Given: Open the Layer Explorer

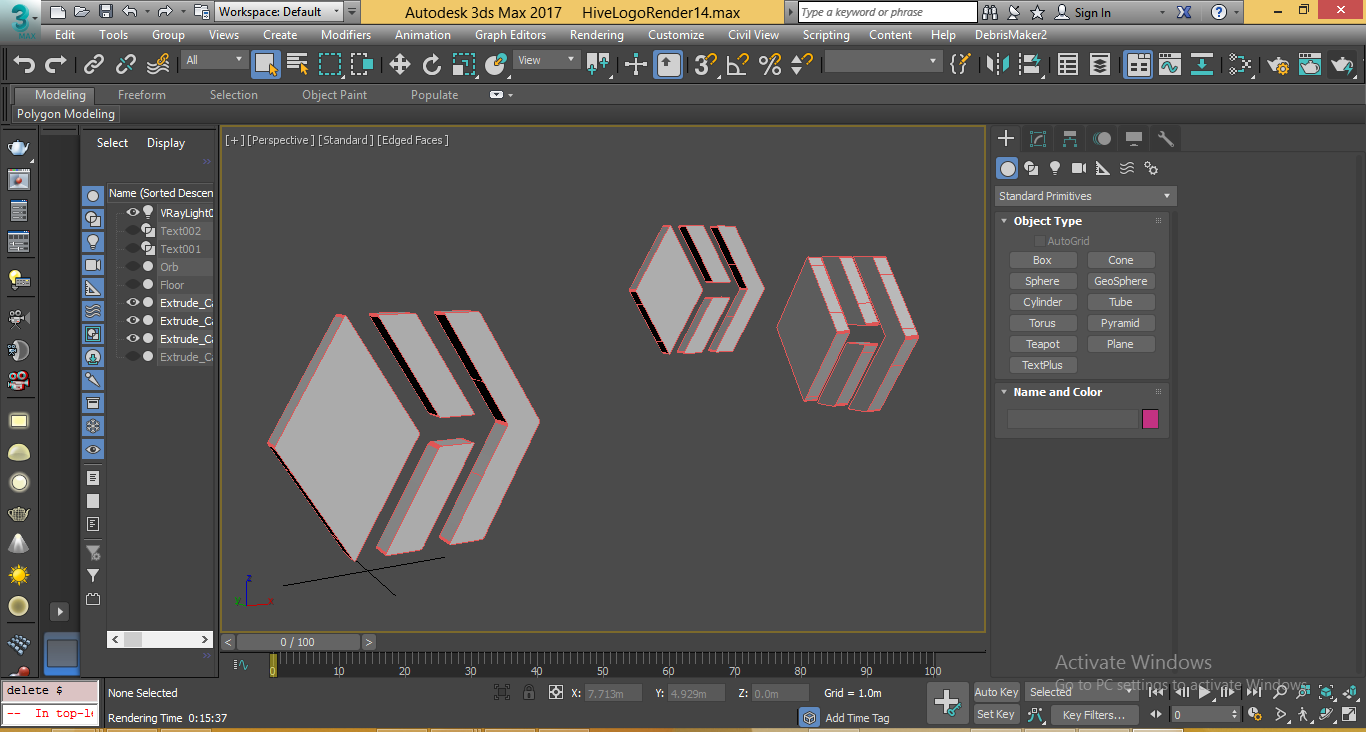Looking at the screenshot, I should [x=1100, y=65].
